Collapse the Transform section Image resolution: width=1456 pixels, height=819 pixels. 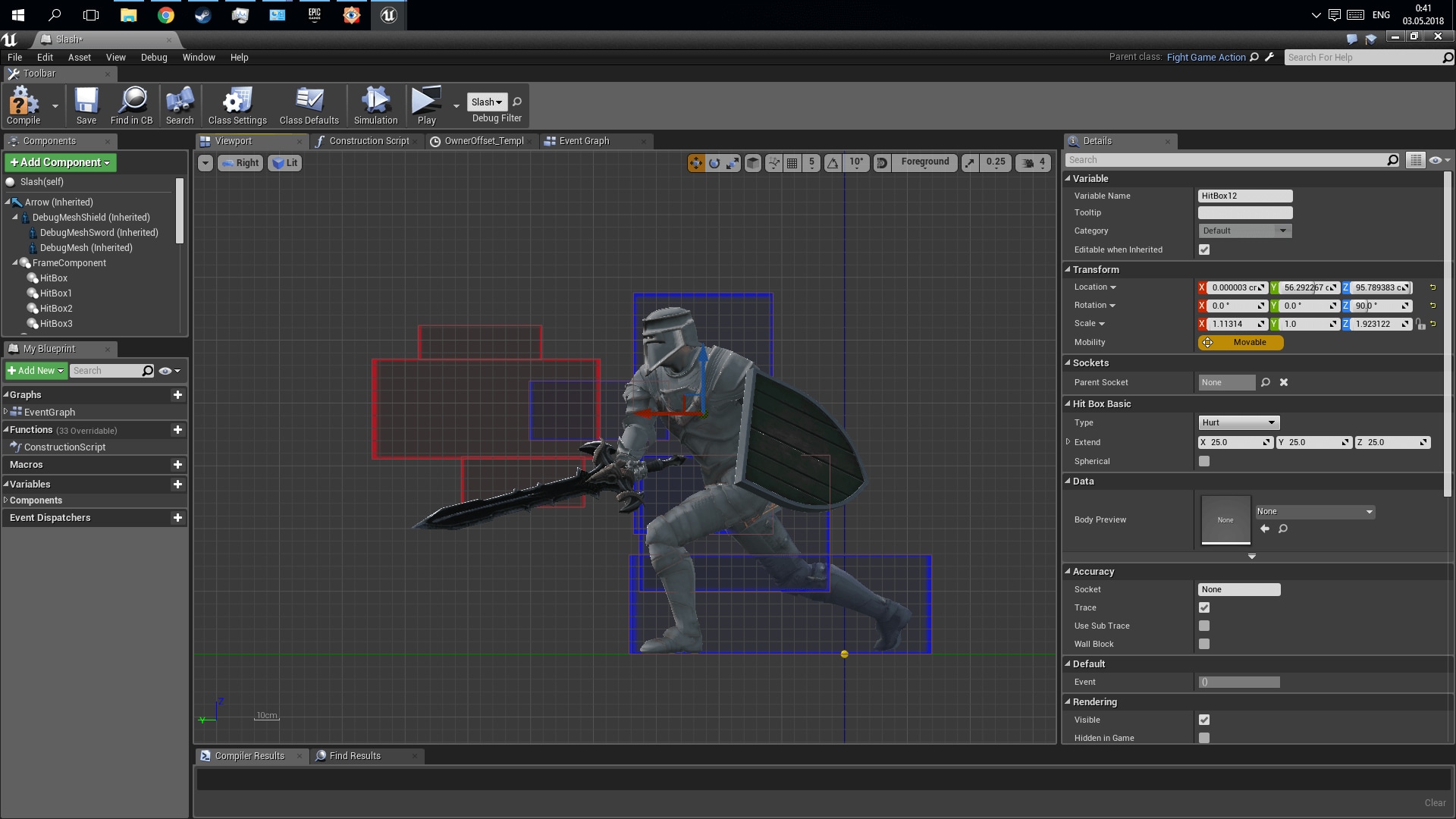click(x=1068, y=269)
